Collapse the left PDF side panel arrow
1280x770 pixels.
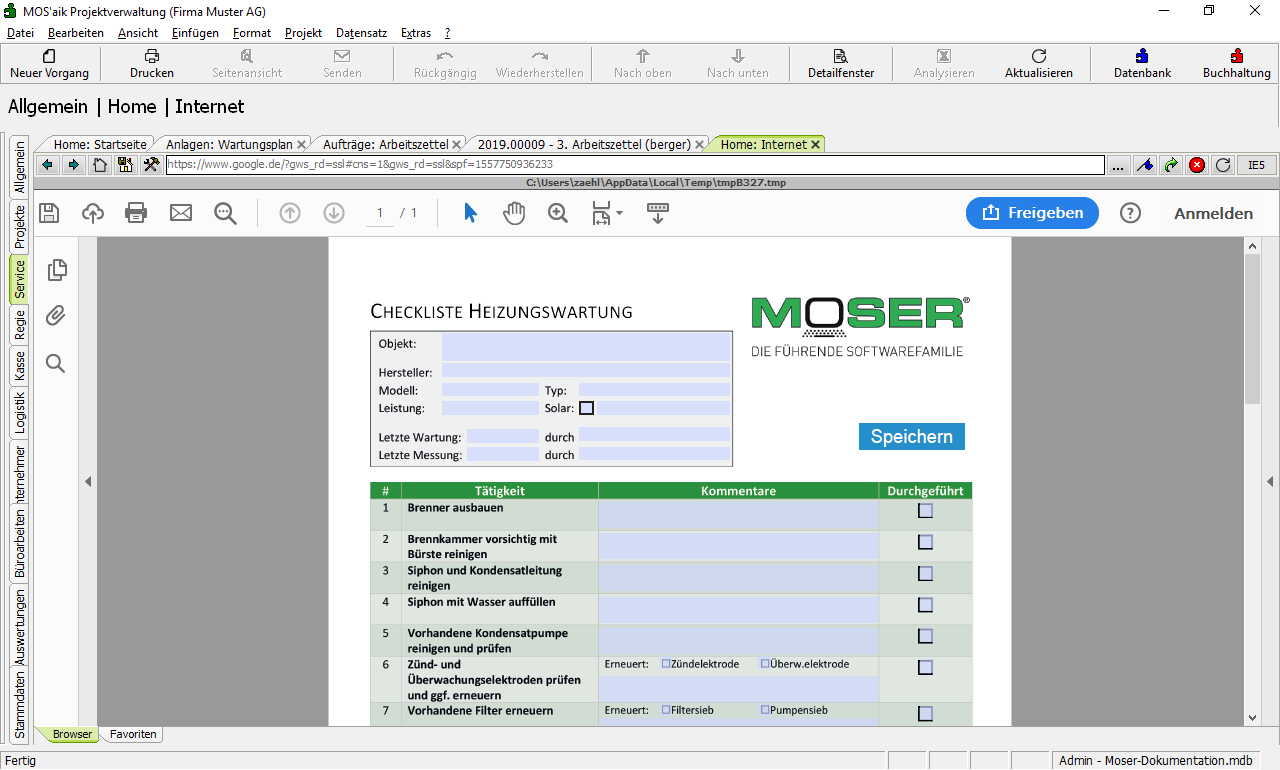88,481
